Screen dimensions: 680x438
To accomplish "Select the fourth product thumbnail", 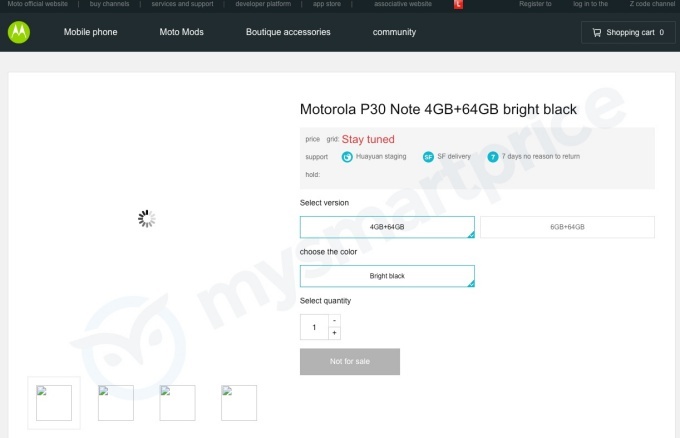I will tap(239, 403).
